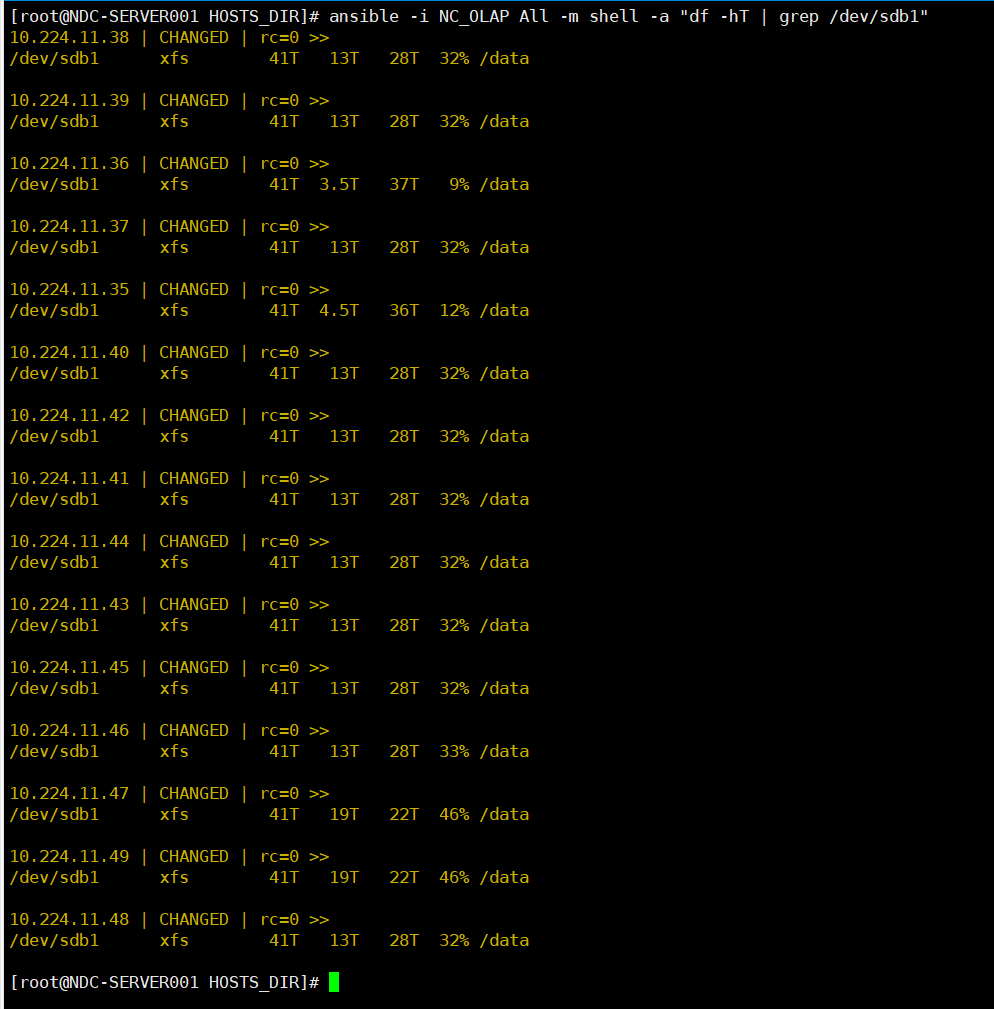The image size is (994, 1009).
Task: Click the 4.5T used size value
Action: point(339,310)
